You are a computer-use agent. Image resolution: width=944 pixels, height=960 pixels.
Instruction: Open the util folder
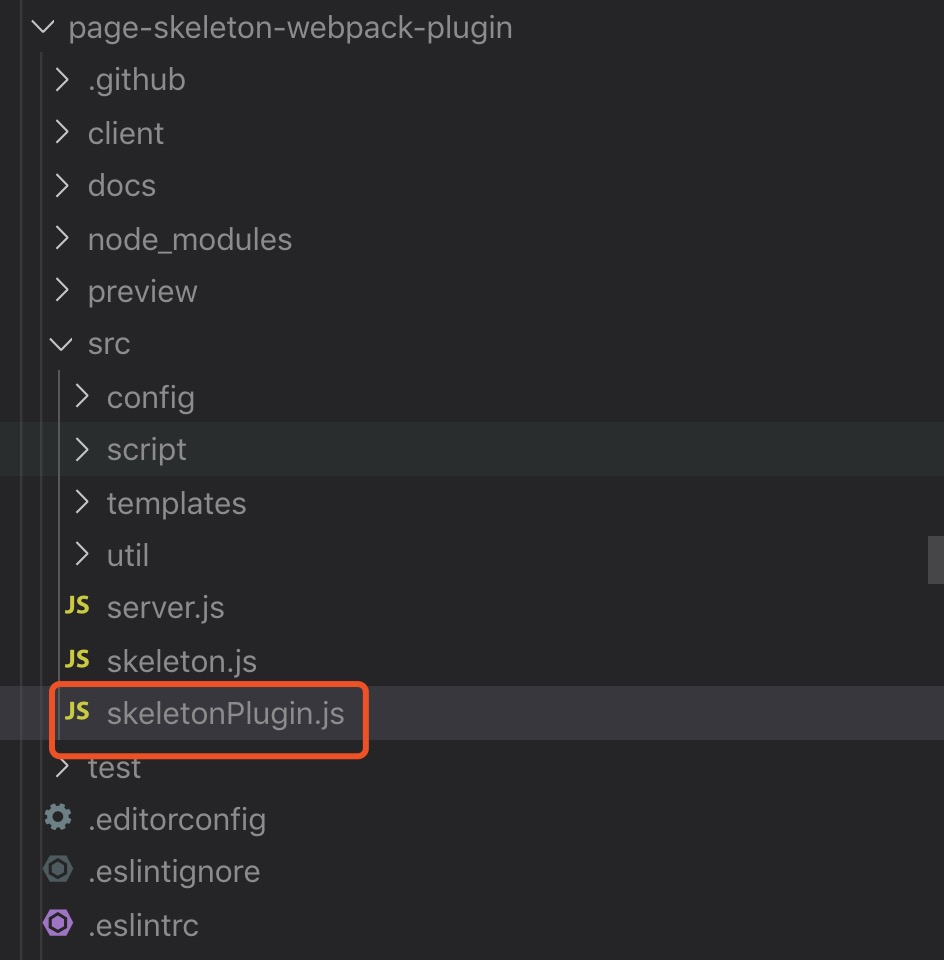pyautogui.click(x=128, y=555)
